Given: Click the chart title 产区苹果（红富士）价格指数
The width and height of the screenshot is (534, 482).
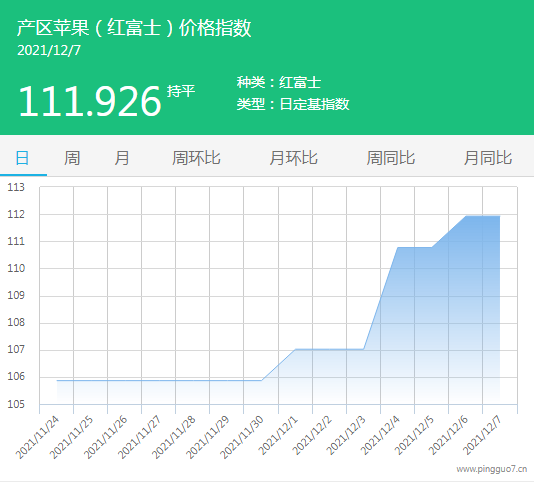Looking at the screenshot, I should pyautogui.click(x=134, y=28).
